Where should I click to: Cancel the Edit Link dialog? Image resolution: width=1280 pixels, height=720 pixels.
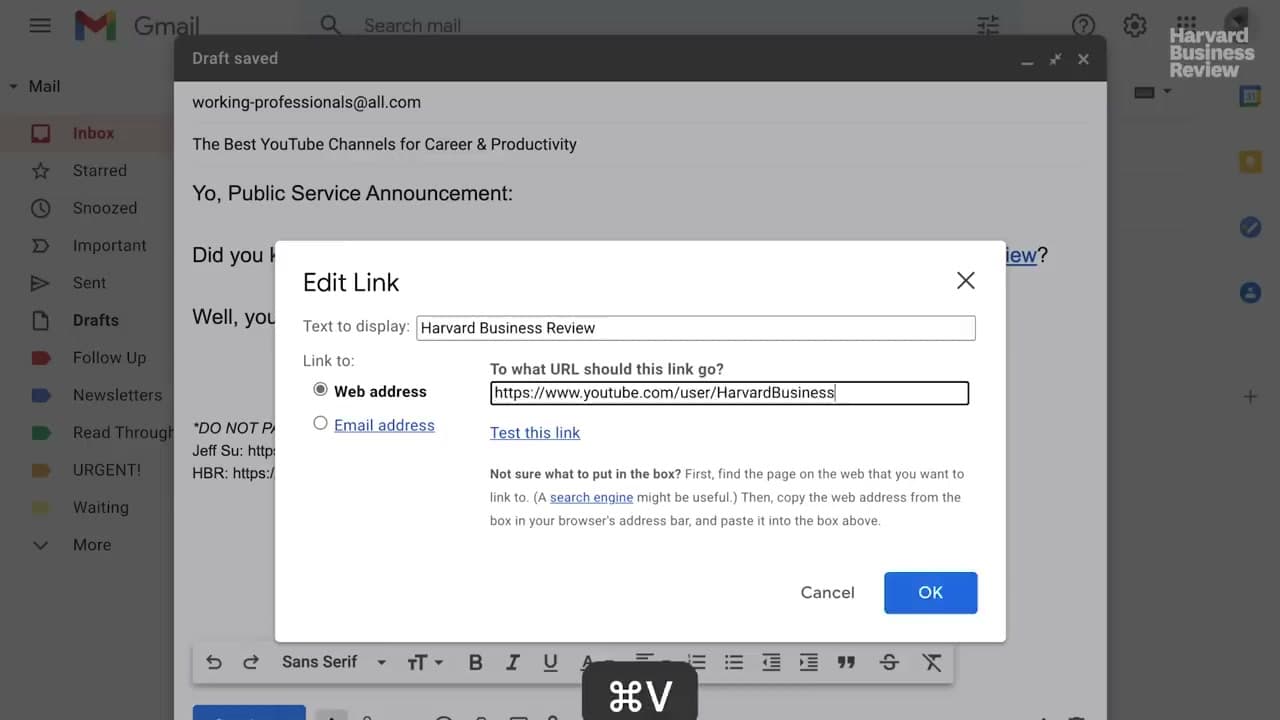pyautogui.click(x=827, y=593)
